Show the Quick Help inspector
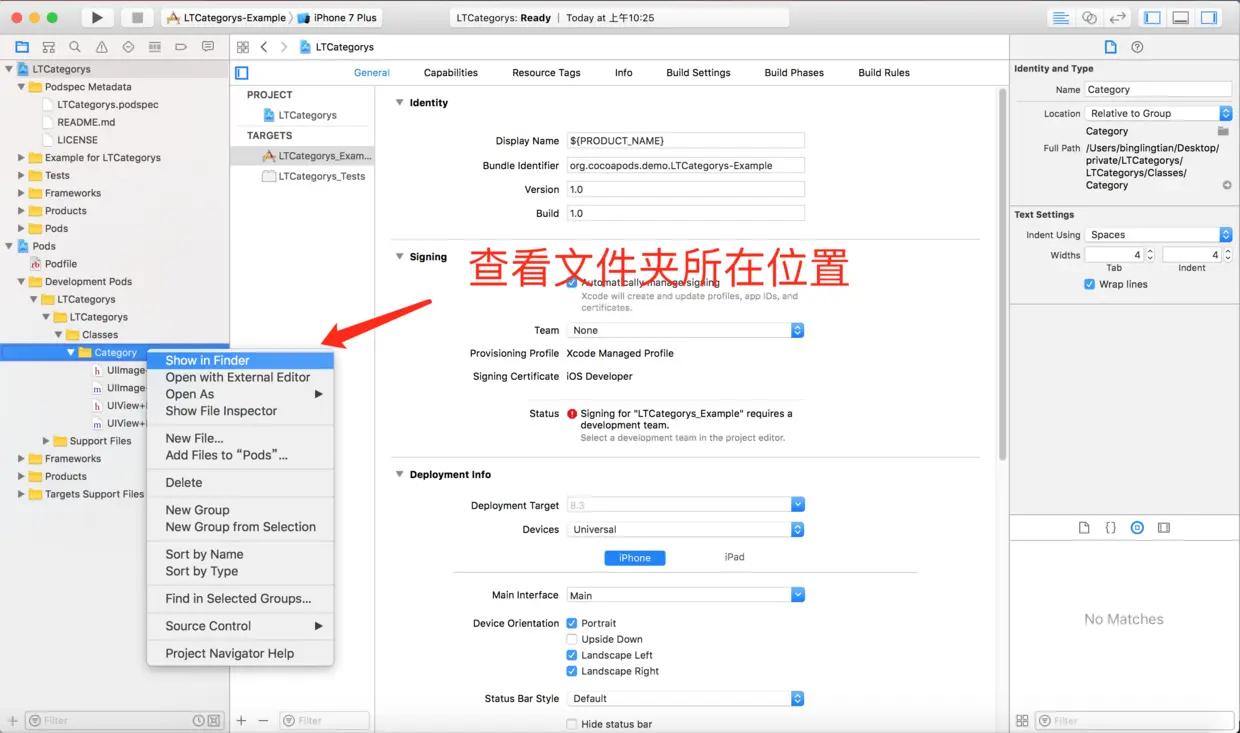 (x=1137, y=47)
